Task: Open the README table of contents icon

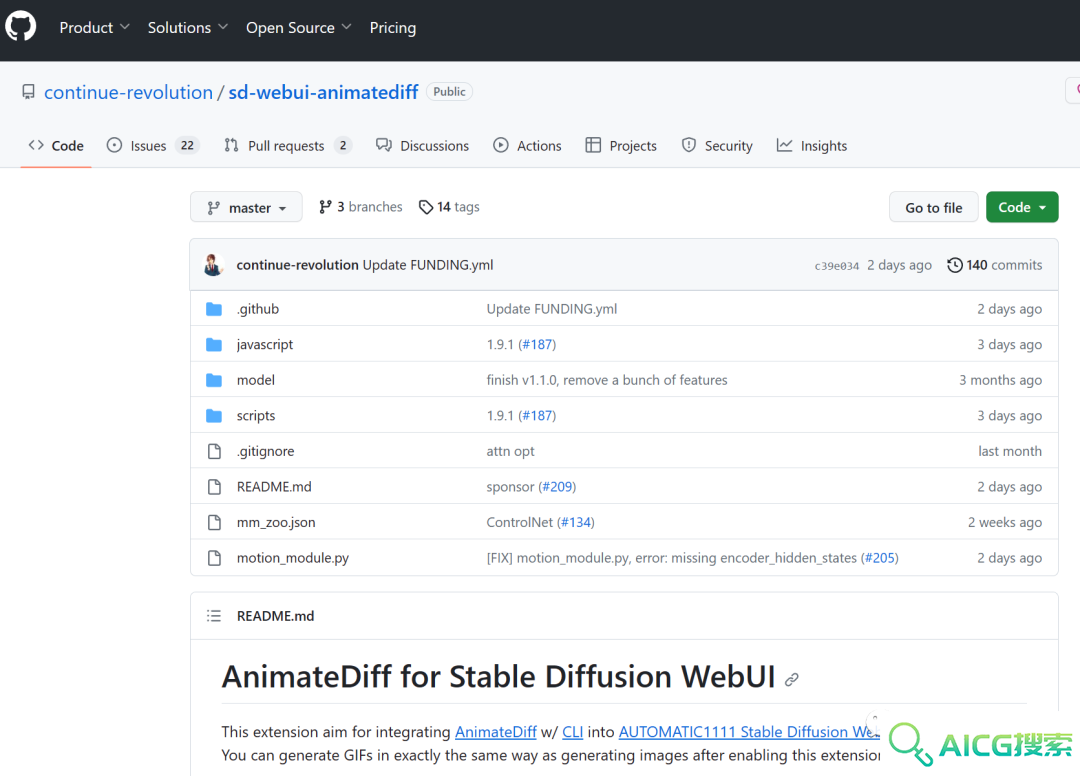Action: click(214, 616)
